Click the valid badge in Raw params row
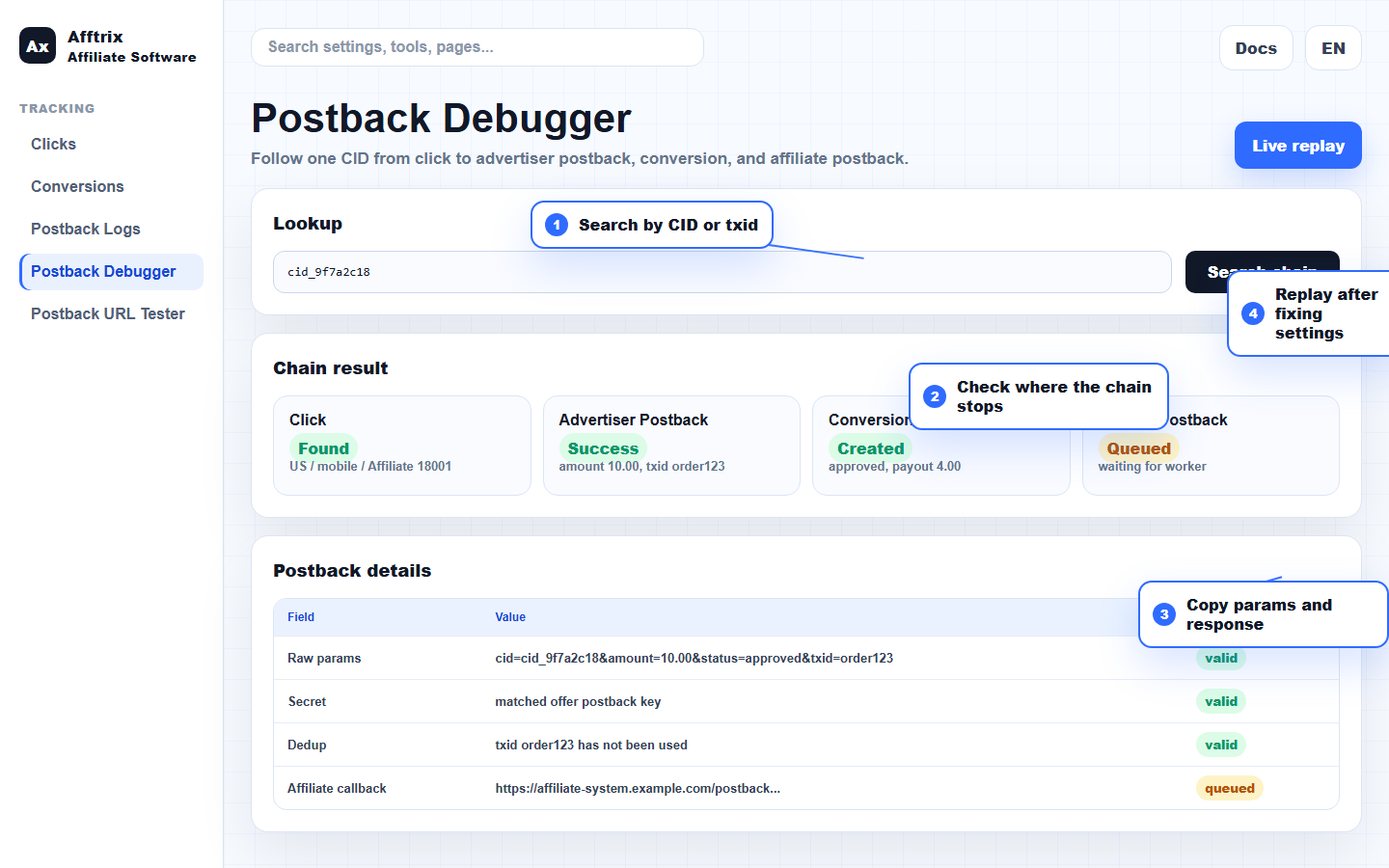1389x868 pixels. (x=1221, y=659)
